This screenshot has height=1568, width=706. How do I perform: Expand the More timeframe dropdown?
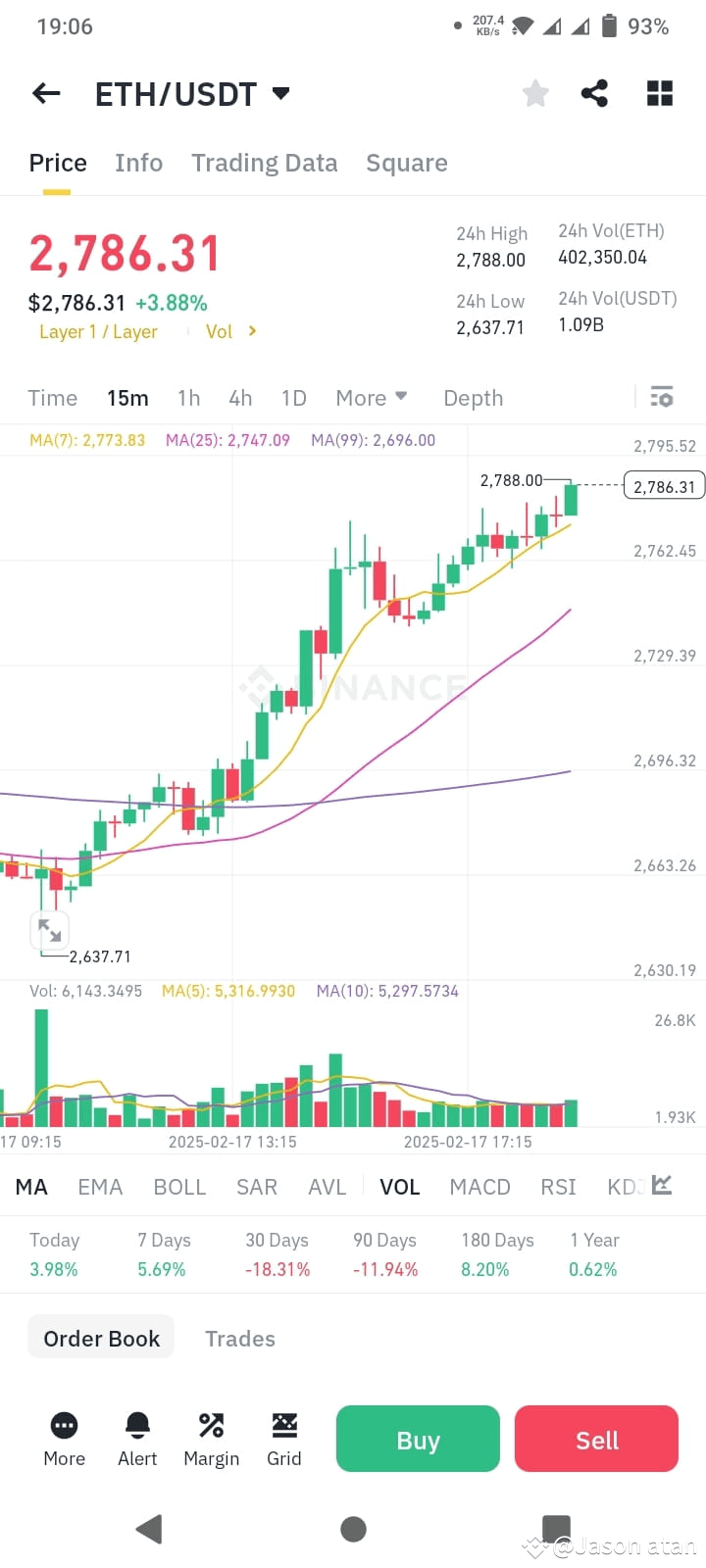click(x=372, y=398)
